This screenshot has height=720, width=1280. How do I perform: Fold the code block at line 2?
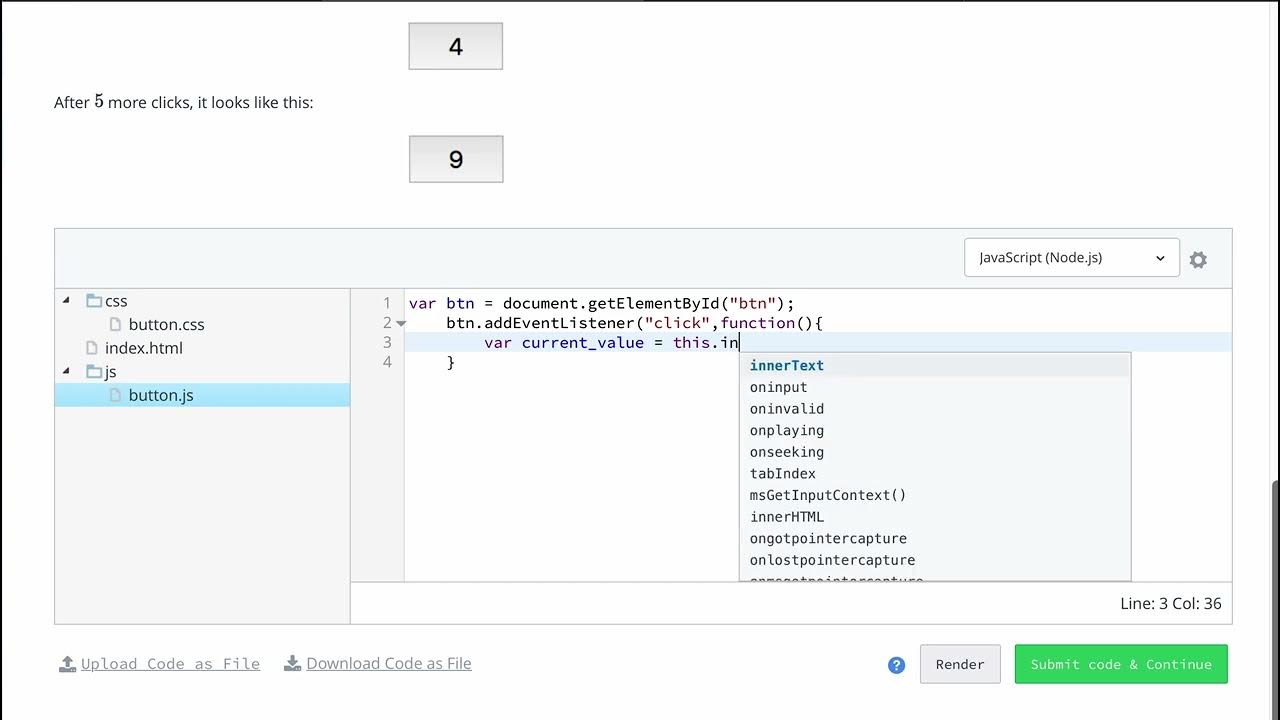[x=401, y=323]
